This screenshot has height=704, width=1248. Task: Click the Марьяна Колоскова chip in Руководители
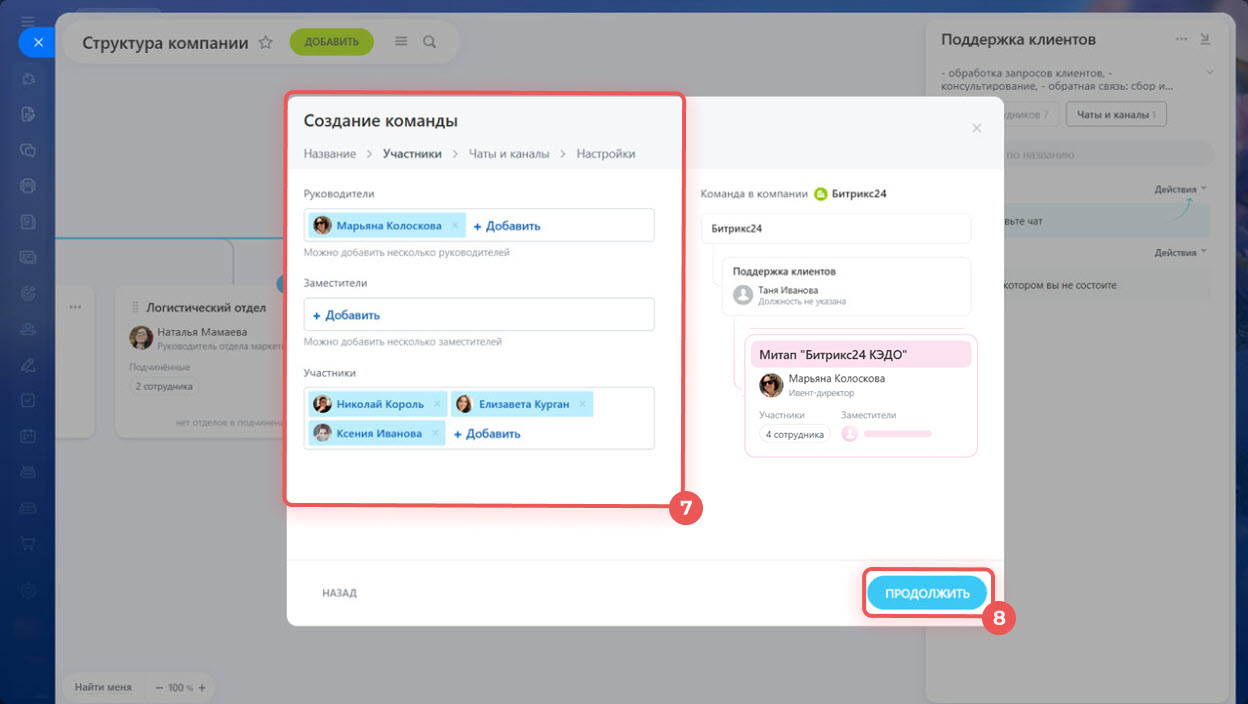pyautogui.click(x=387, y=226)
